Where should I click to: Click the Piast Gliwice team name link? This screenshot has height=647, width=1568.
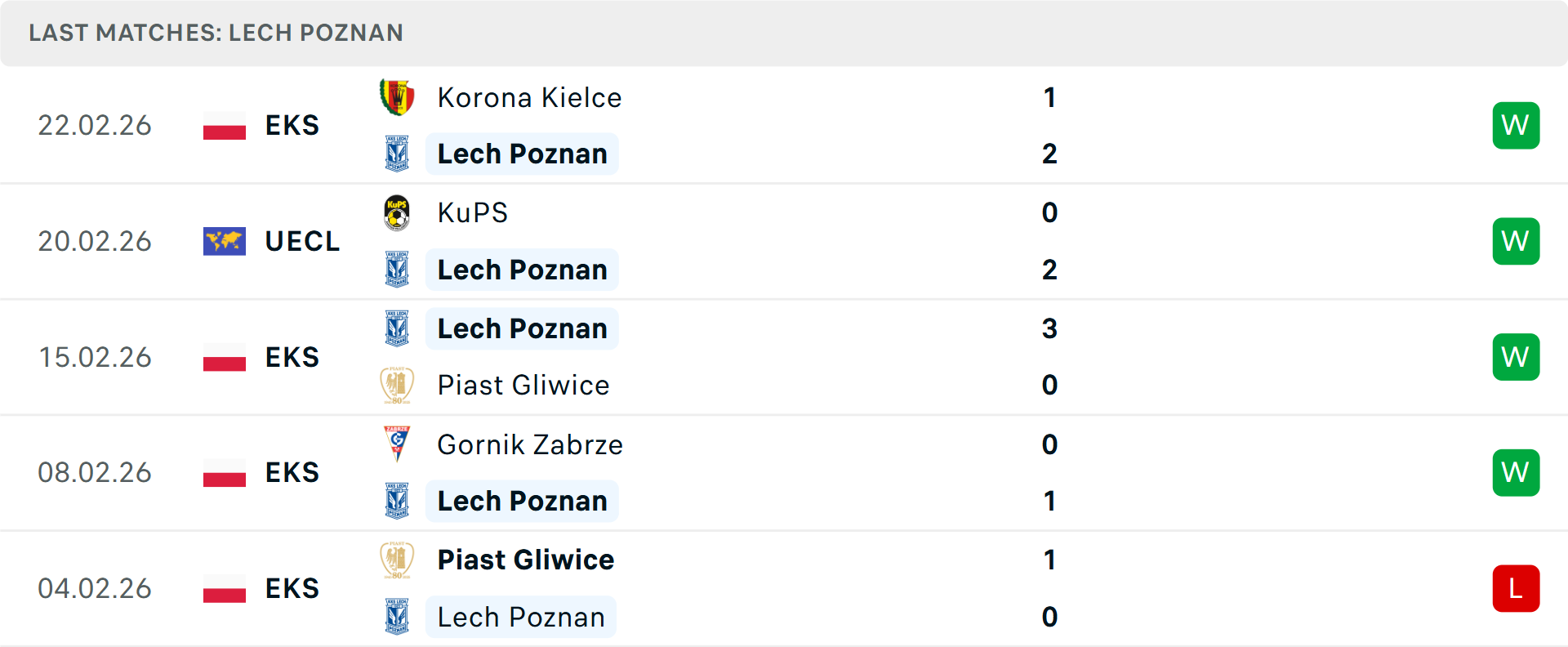pos(523,385)
